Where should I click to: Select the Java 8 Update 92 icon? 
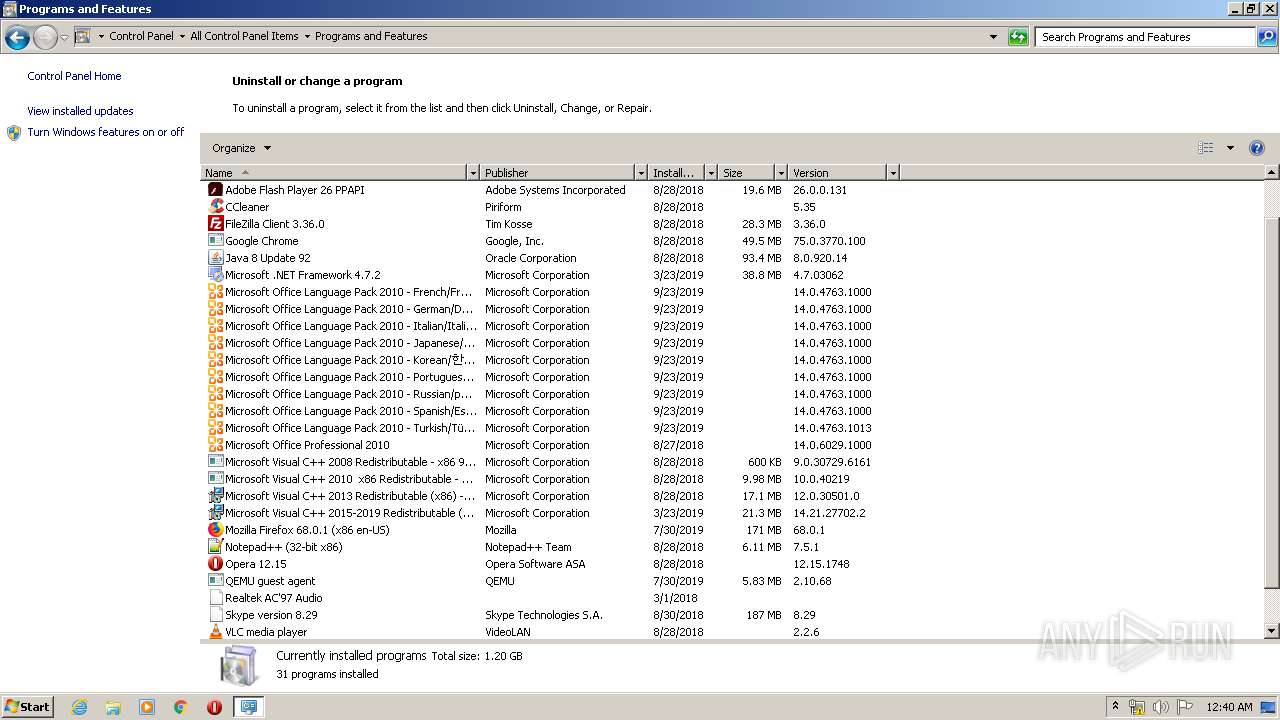pos(215,258)
